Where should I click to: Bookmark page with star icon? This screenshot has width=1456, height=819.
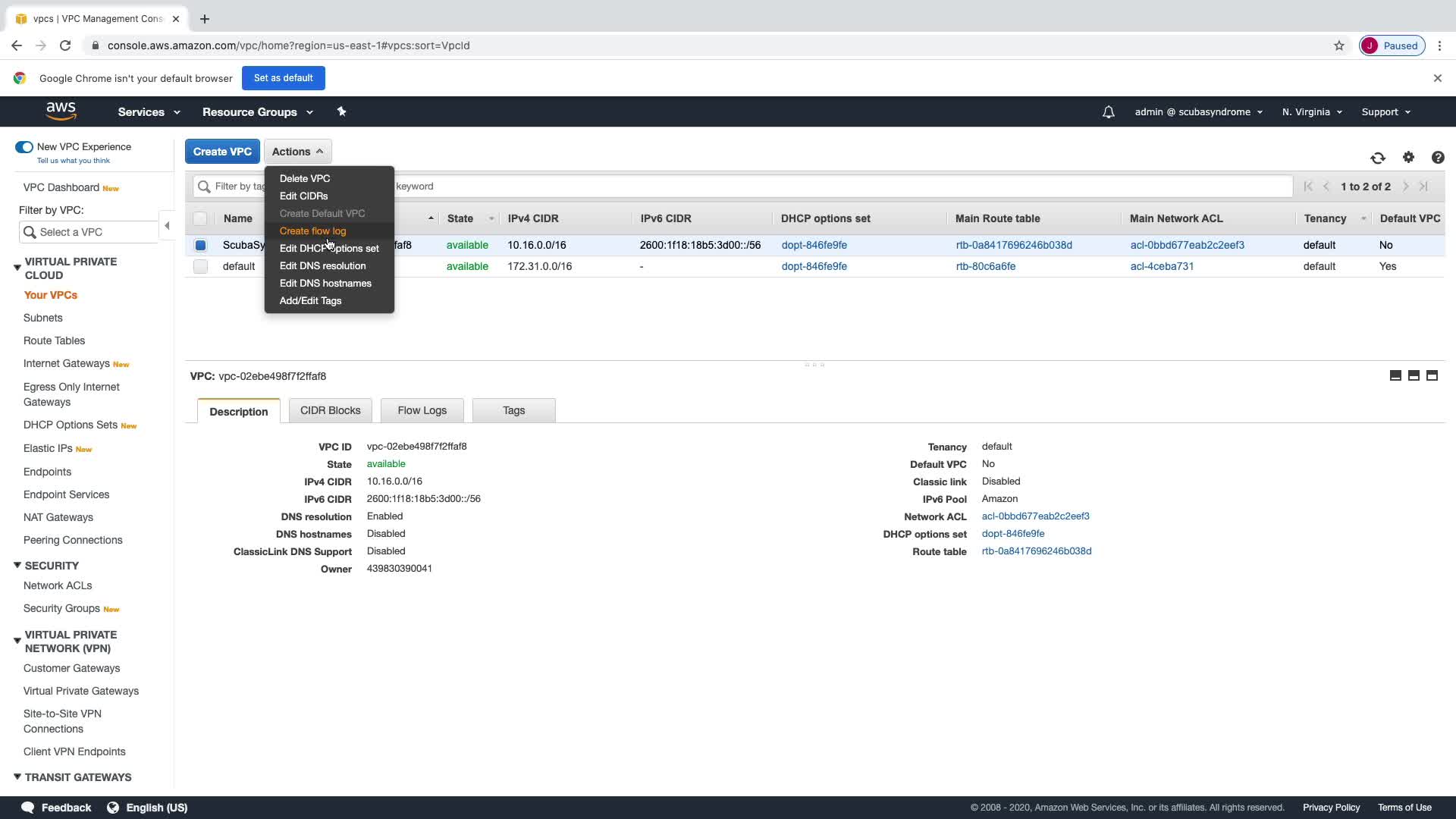pos(1338,45)
